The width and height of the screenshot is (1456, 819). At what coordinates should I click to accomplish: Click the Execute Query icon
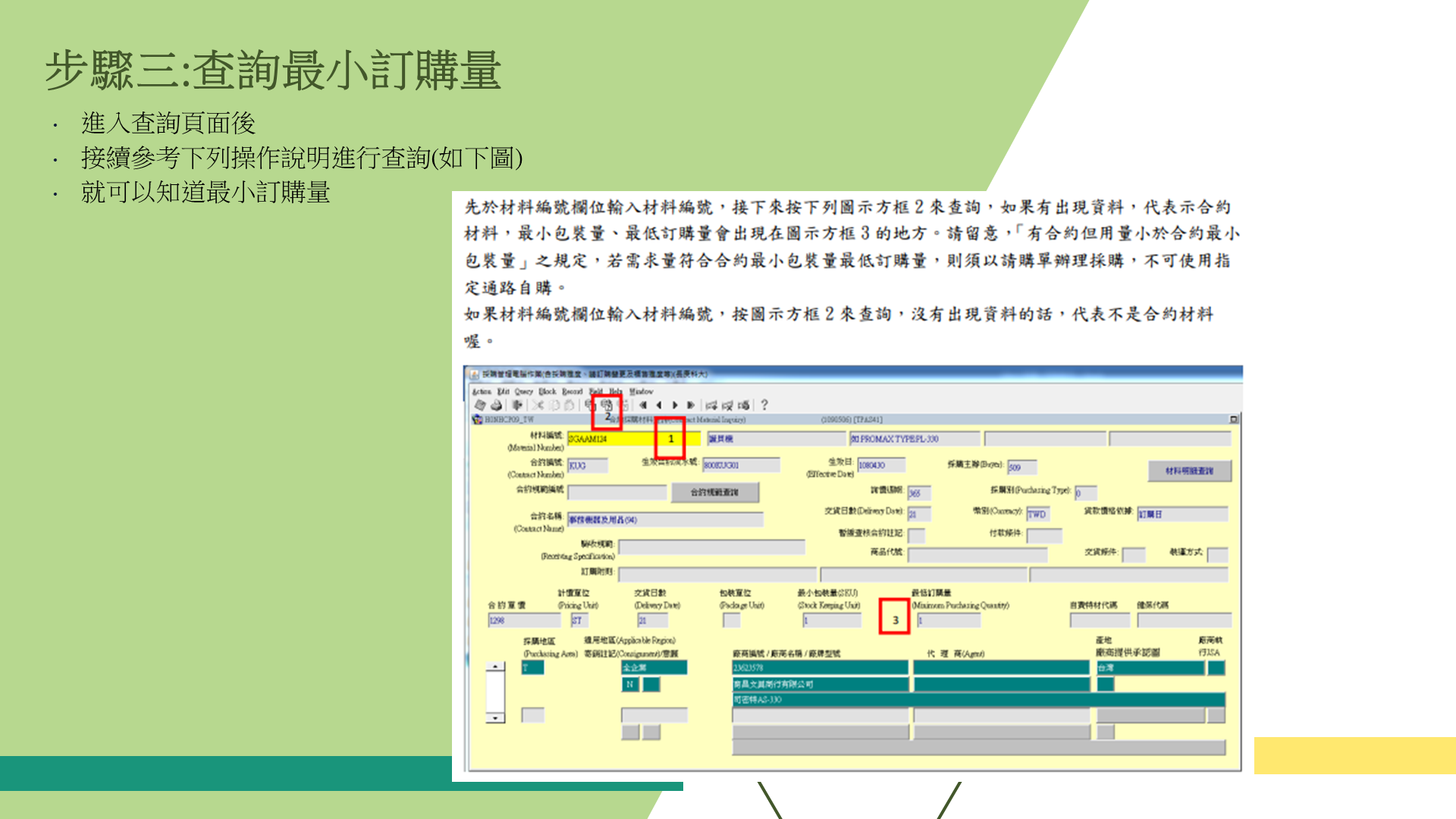tap(607, 405)
